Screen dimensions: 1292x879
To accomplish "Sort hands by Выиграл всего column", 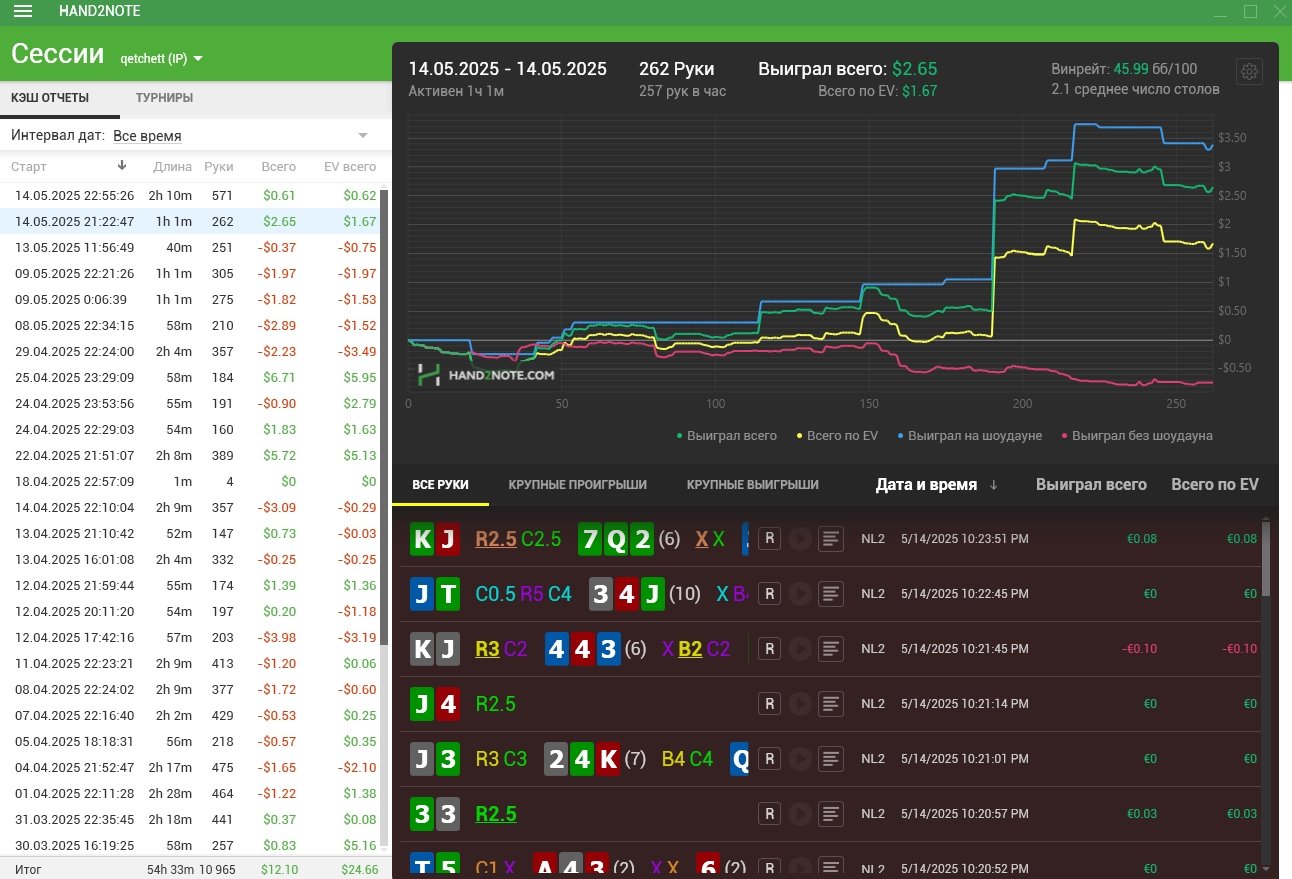I will click(x=1091, y=485).
